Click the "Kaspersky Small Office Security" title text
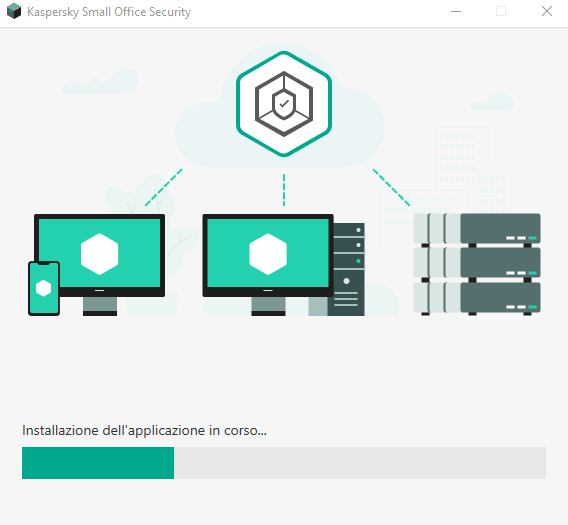This screenshot has height=525, width=568. [x=109, y=12]
